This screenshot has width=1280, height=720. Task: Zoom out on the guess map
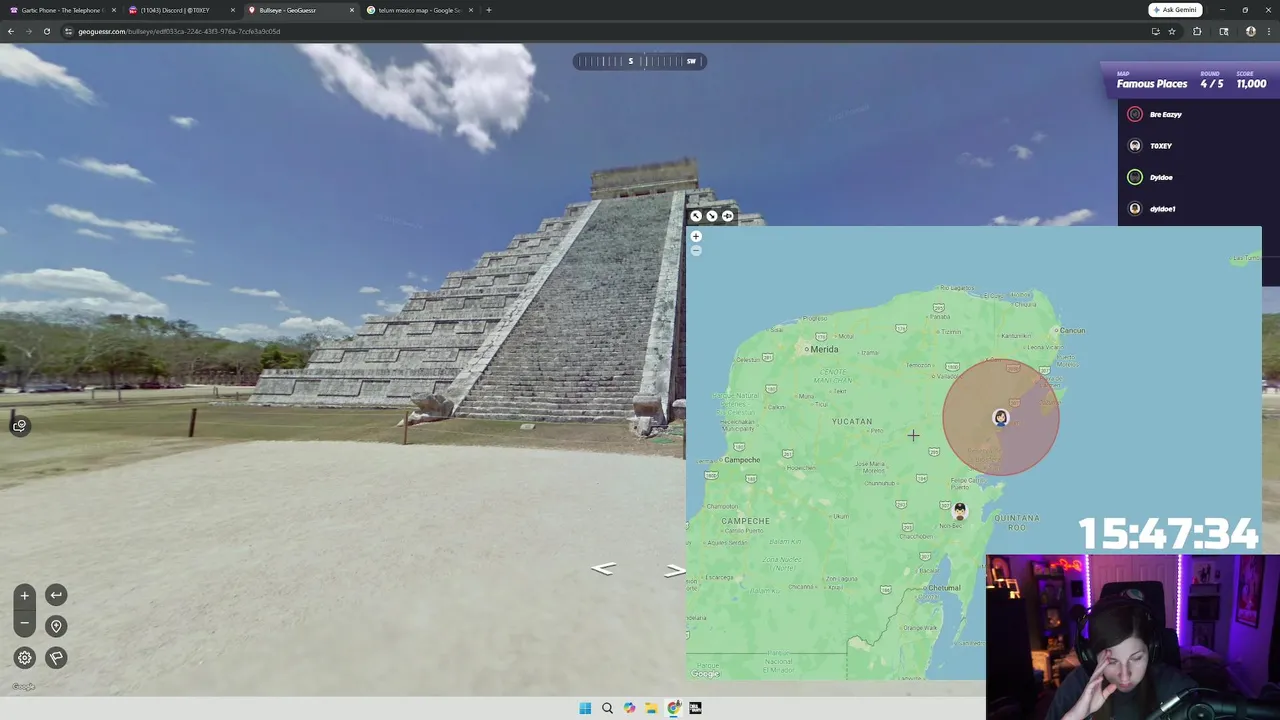[696, 251]
